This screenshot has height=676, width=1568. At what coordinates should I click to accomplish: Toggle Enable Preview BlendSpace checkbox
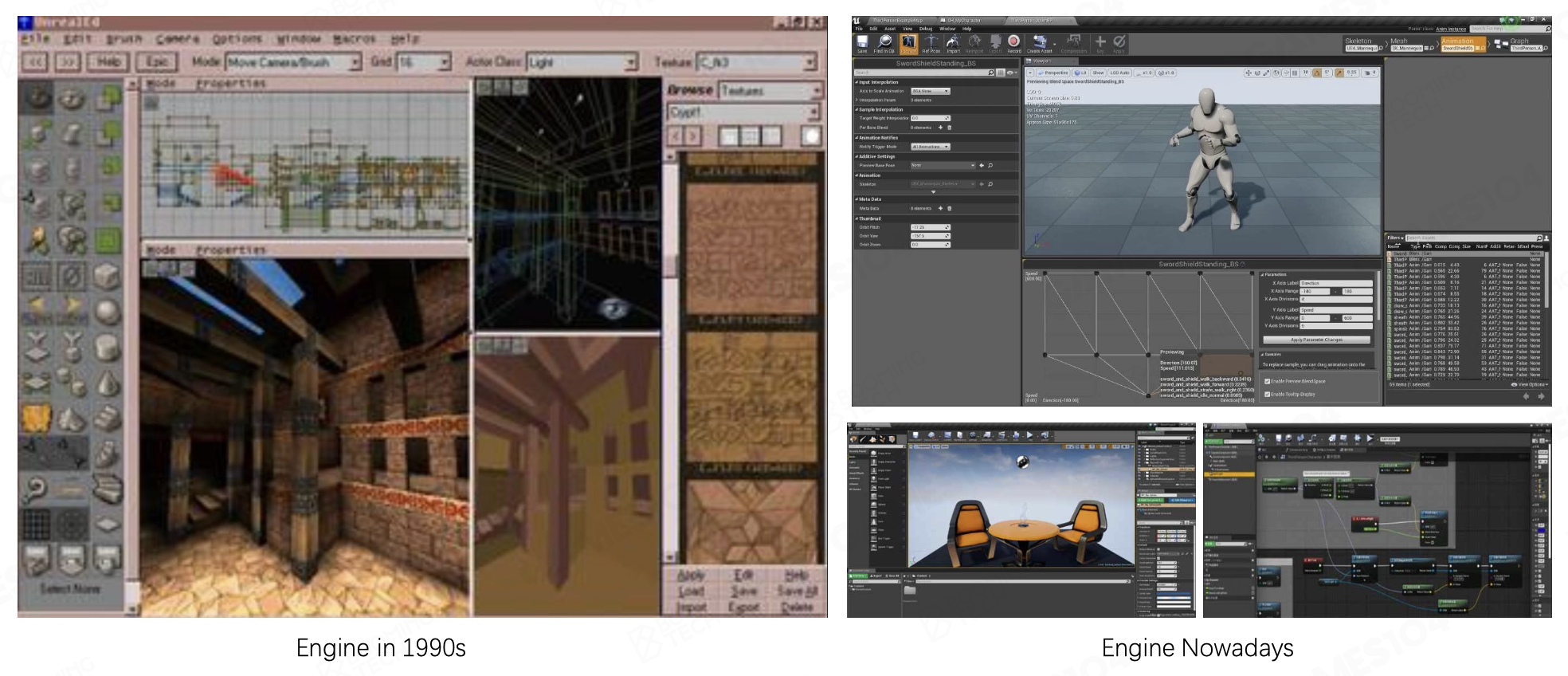[1268, 381]
